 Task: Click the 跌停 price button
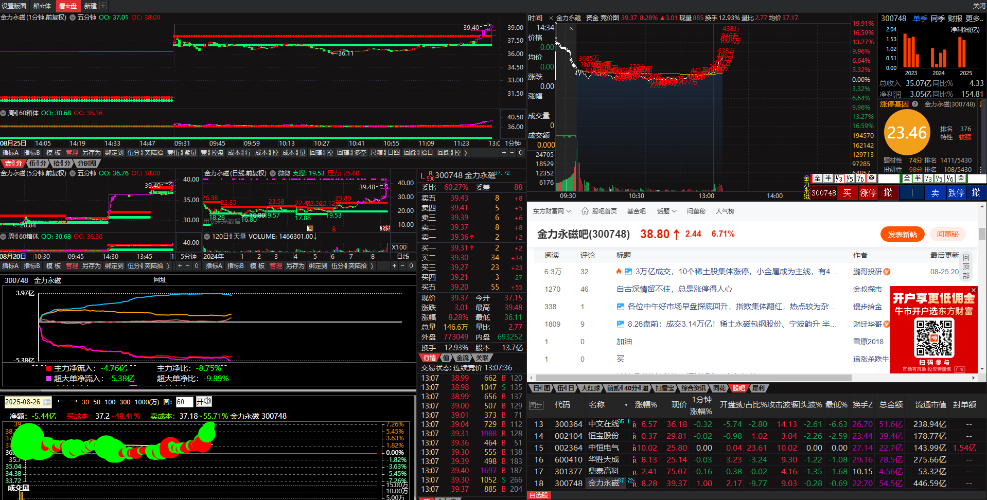[956, 193]
